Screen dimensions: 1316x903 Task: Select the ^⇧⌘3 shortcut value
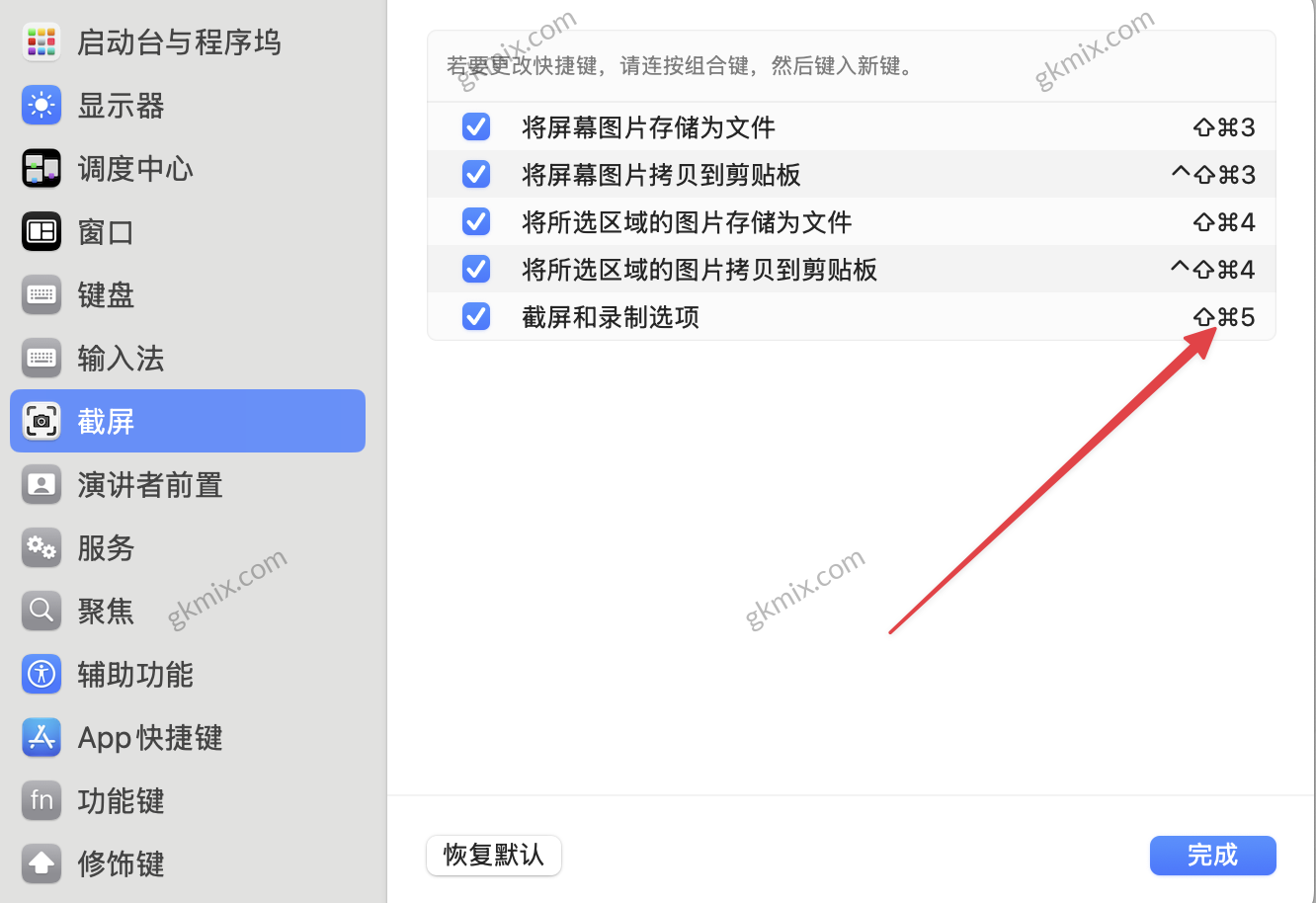click(x=1213, y=175)
